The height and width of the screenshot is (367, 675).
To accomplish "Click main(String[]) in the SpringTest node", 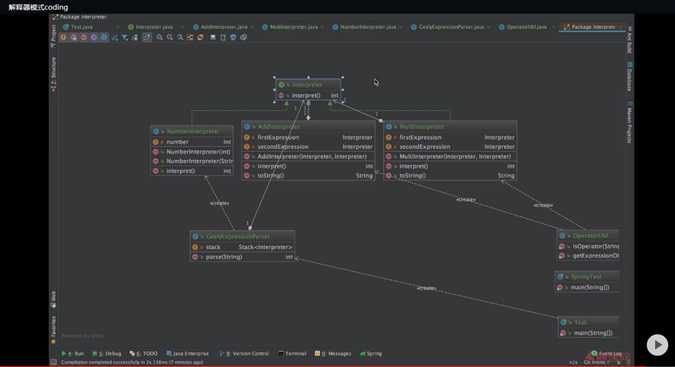I will click(x=587, y=287).
